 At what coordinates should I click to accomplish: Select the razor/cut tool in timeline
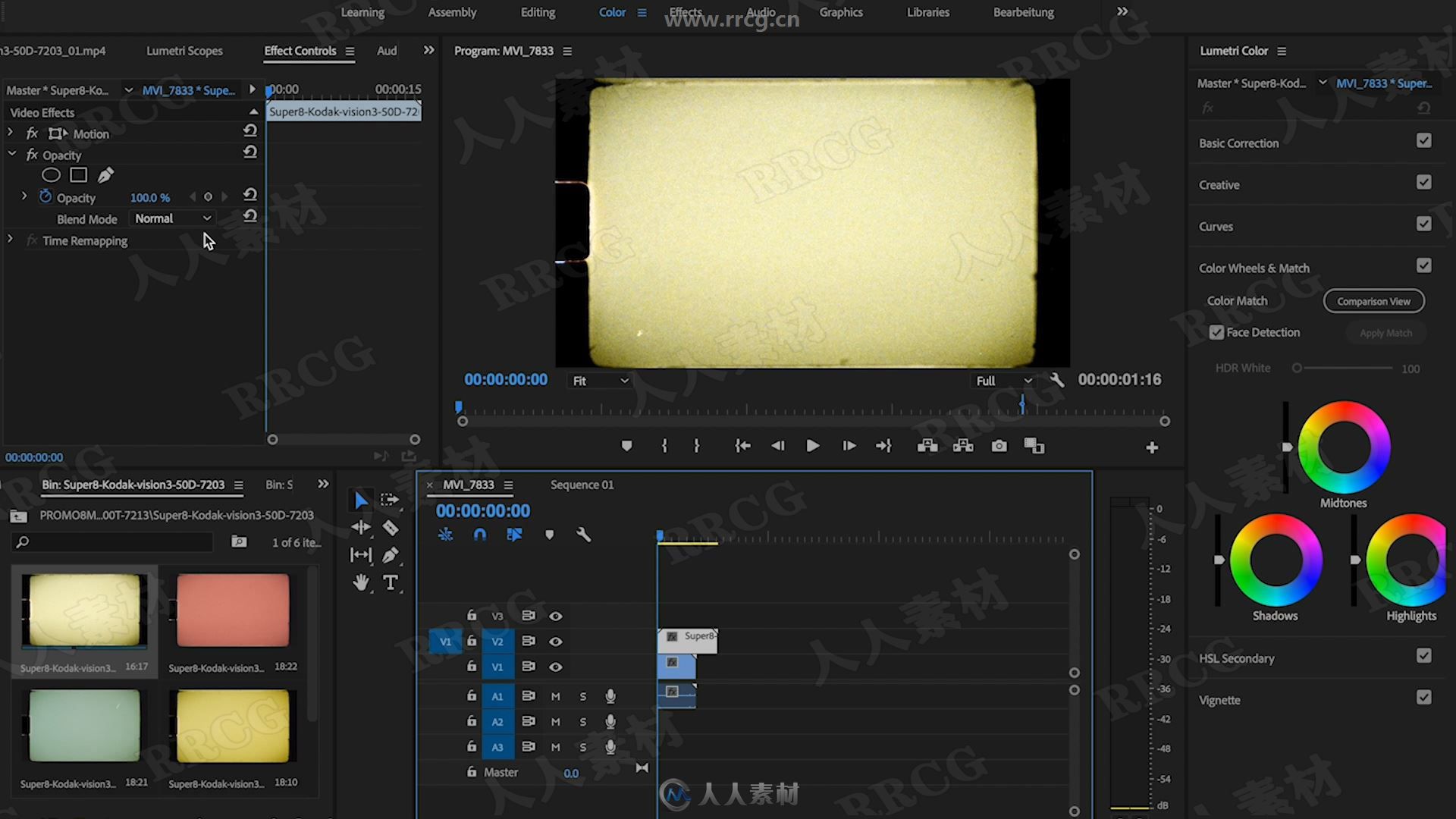click(x=391, y=527)
